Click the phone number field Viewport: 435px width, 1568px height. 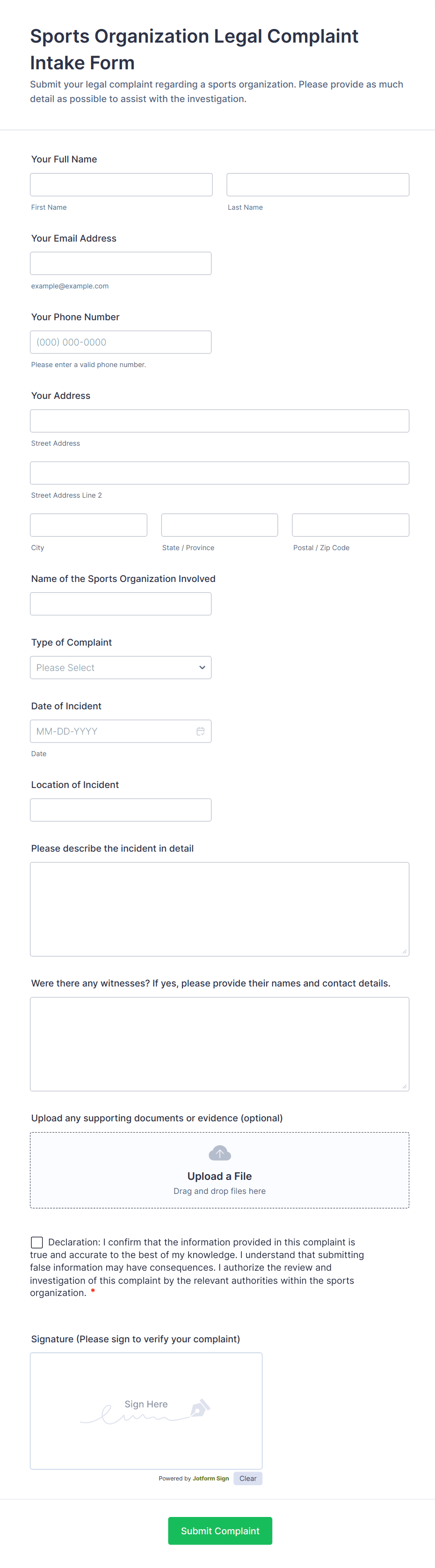pyautogui.click(x=121, y=342)
